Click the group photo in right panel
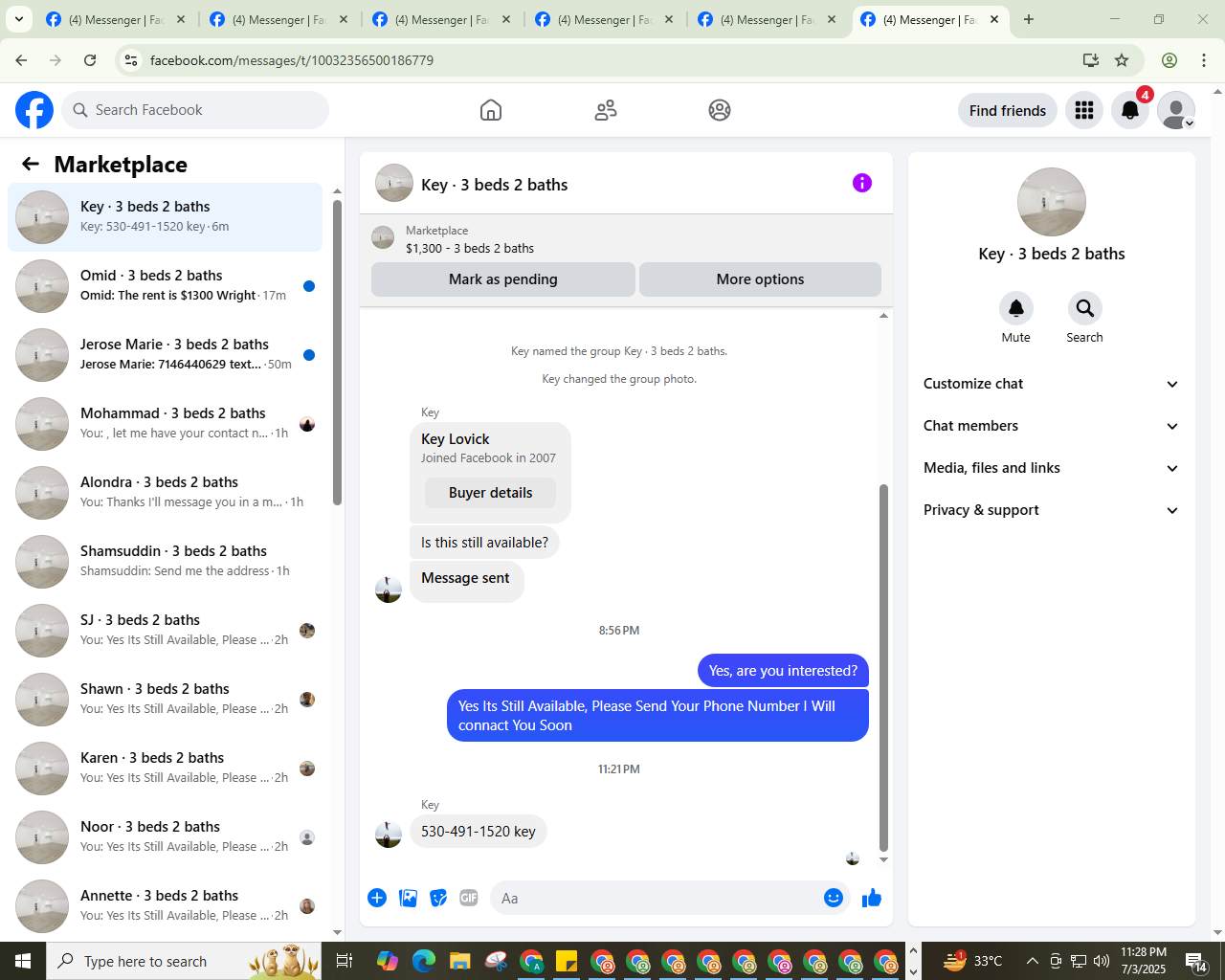Viewport: 1225px width, 980px height. (x=1052, y=202)
